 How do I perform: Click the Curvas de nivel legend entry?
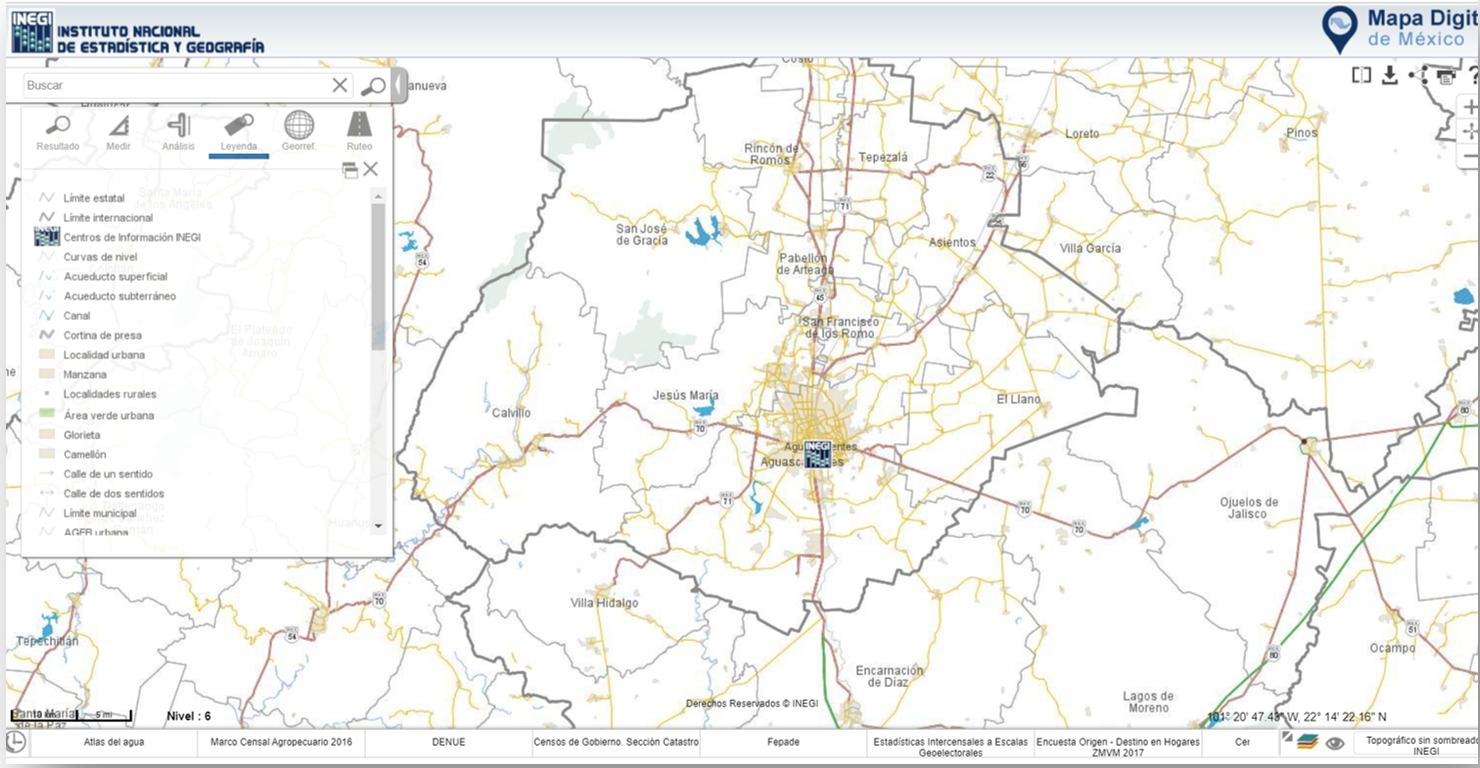coord(100,257)
